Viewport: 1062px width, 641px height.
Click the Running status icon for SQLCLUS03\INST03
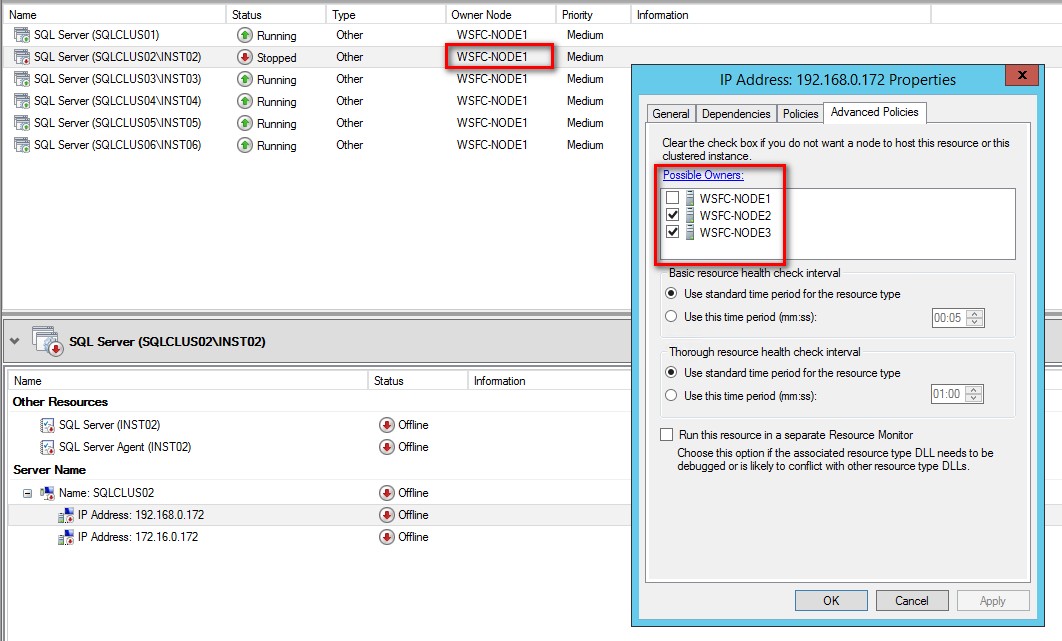coord(245,79)
